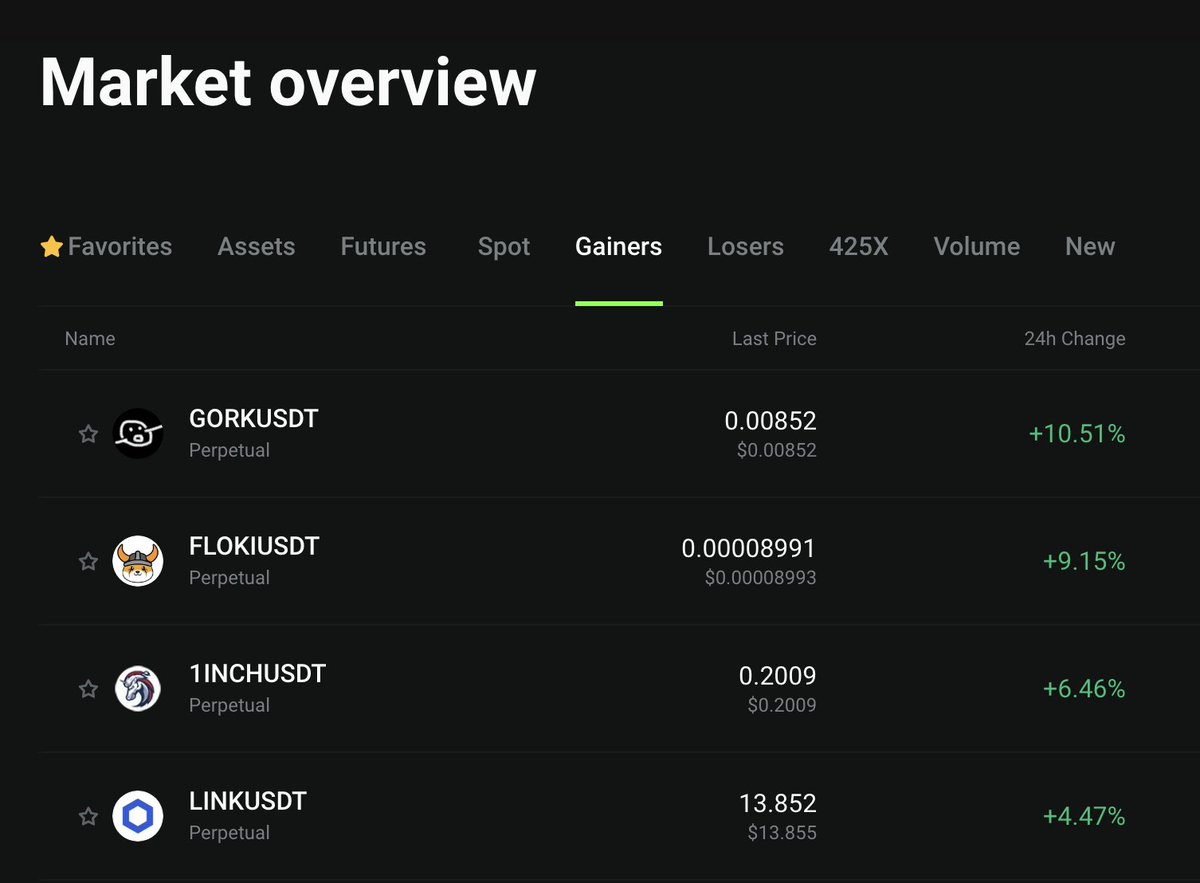Click 1INCHUSDT price 0.2009
The image size is (1200, 883).
click(778, 676)
